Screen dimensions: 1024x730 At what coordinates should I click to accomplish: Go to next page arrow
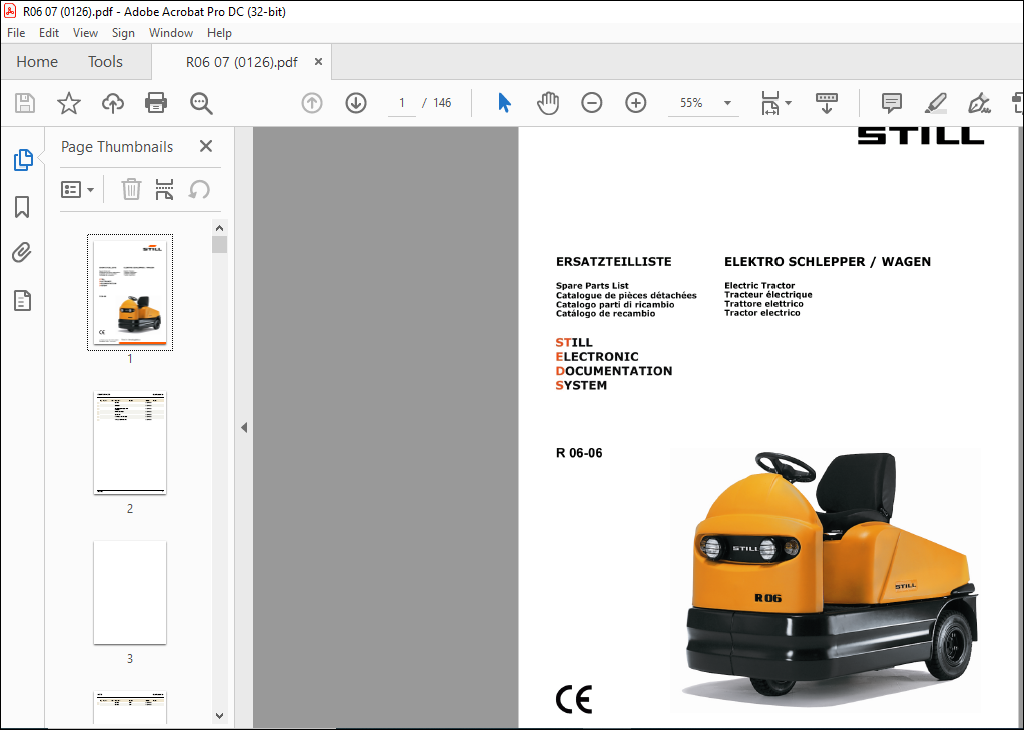tap(356, 103)
